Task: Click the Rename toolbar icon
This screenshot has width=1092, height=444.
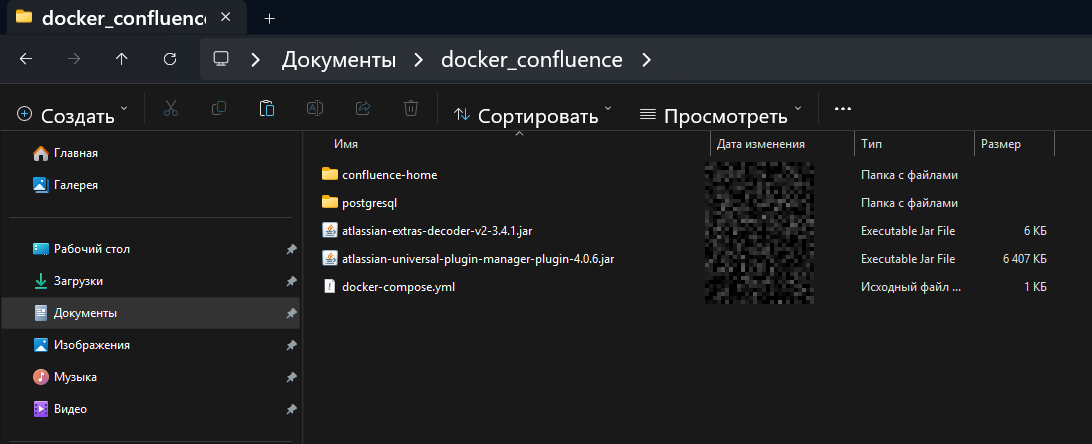Action: coord(315,109)
